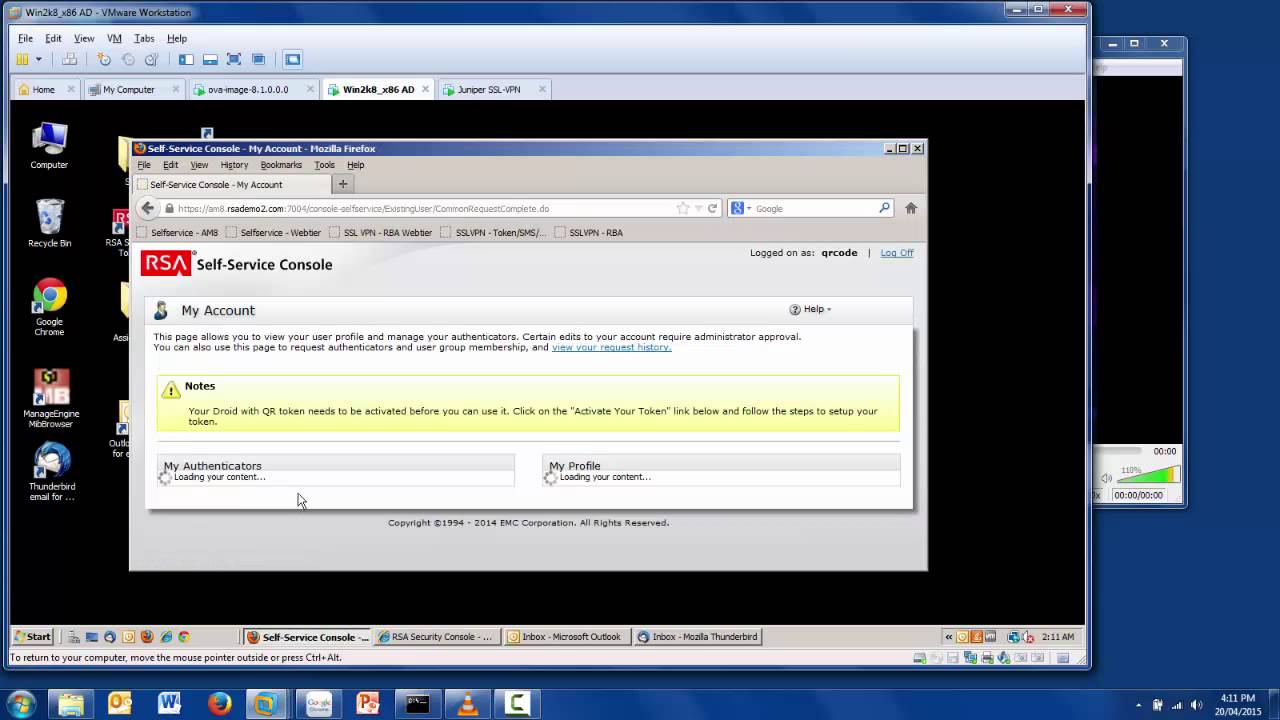This screenshot has height=720, width=1280.
Task: Click the revert snapshot toolbar icon
Action: [128, 59]
